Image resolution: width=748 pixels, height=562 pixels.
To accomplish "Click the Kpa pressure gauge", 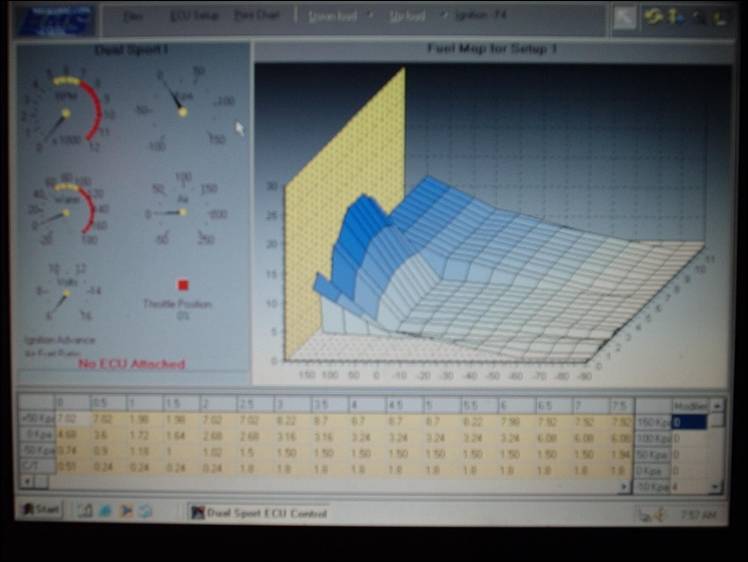I will click(182, 109).
